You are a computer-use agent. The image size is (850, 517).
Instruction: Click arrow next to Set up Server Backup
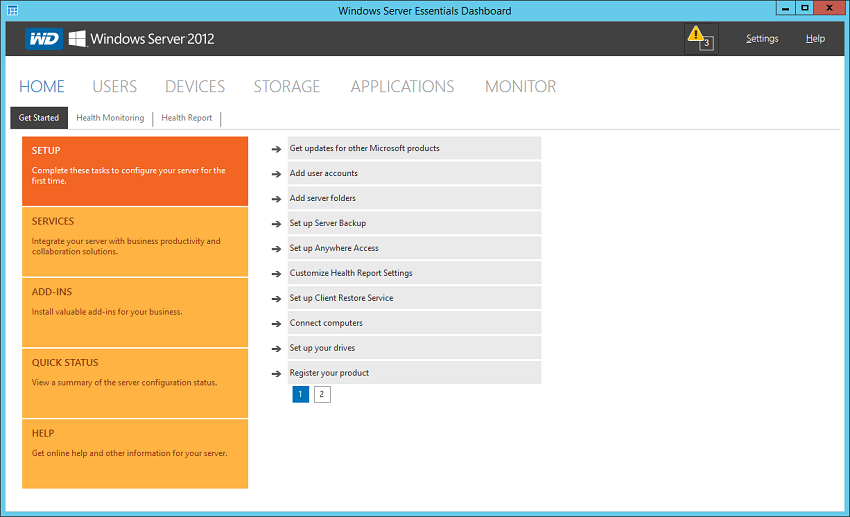click(x=276, y=224)
